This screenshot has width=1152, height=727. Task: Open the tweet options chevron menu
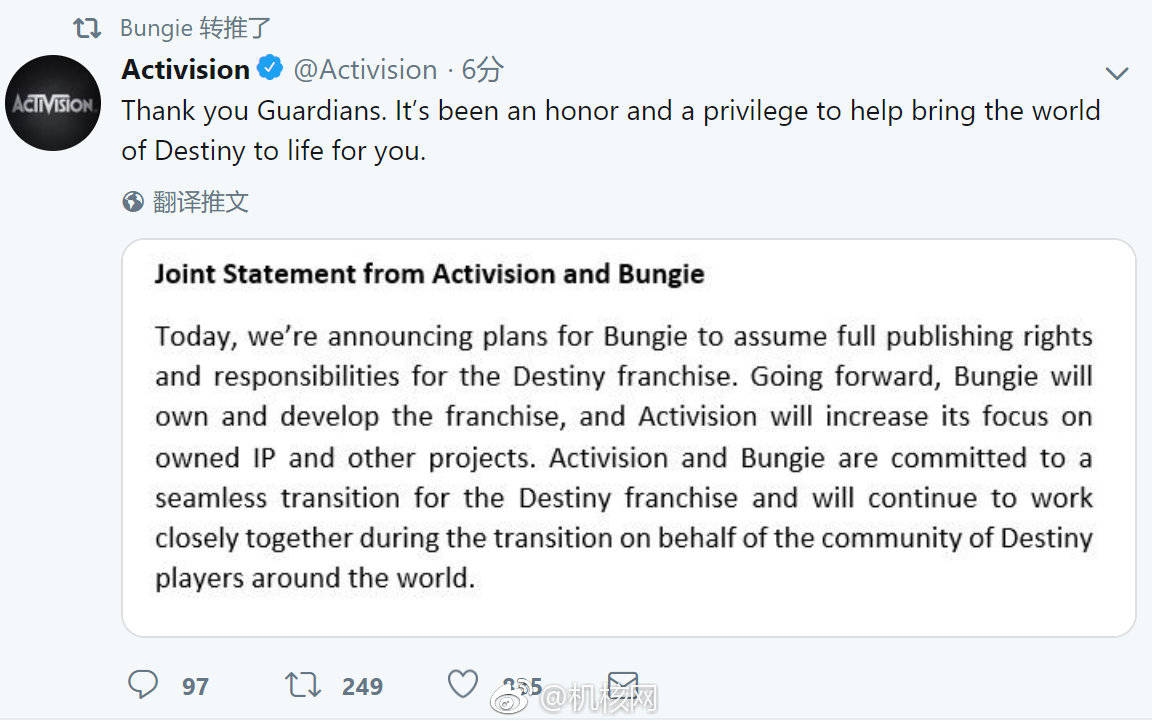1117,73
